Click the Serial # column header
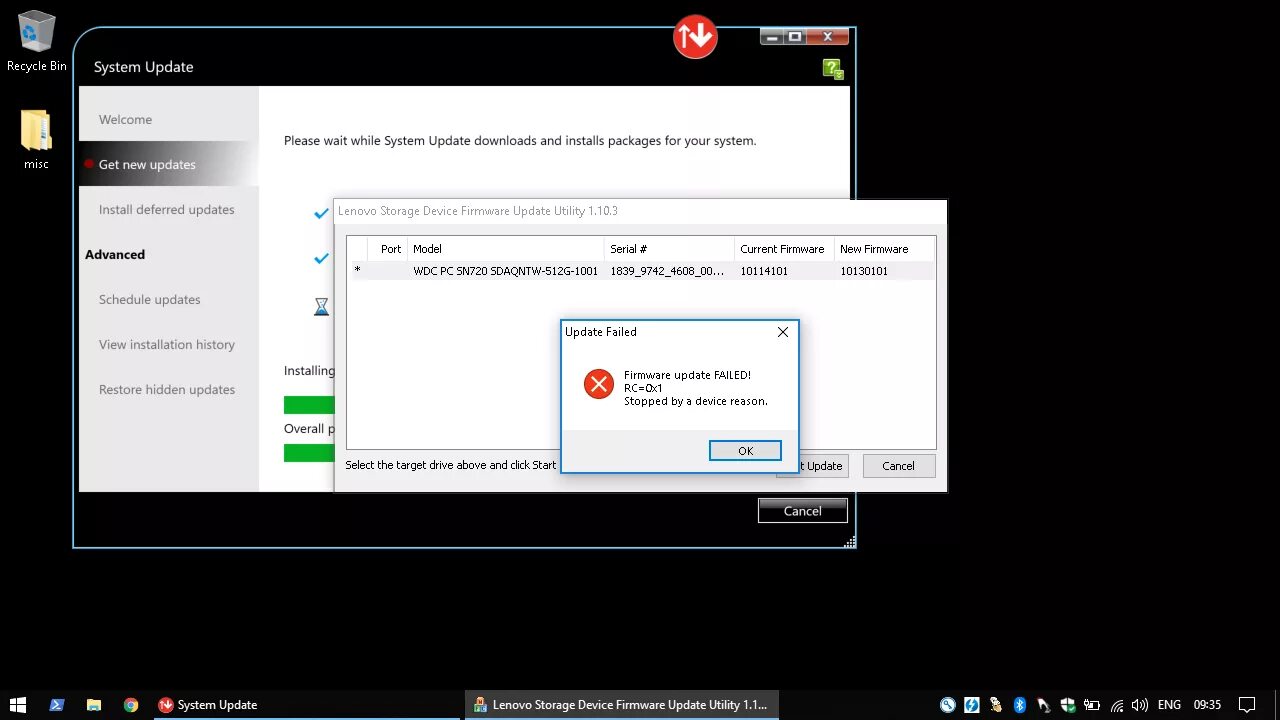This screenshot has height=720, width=1280. [669, 249]
